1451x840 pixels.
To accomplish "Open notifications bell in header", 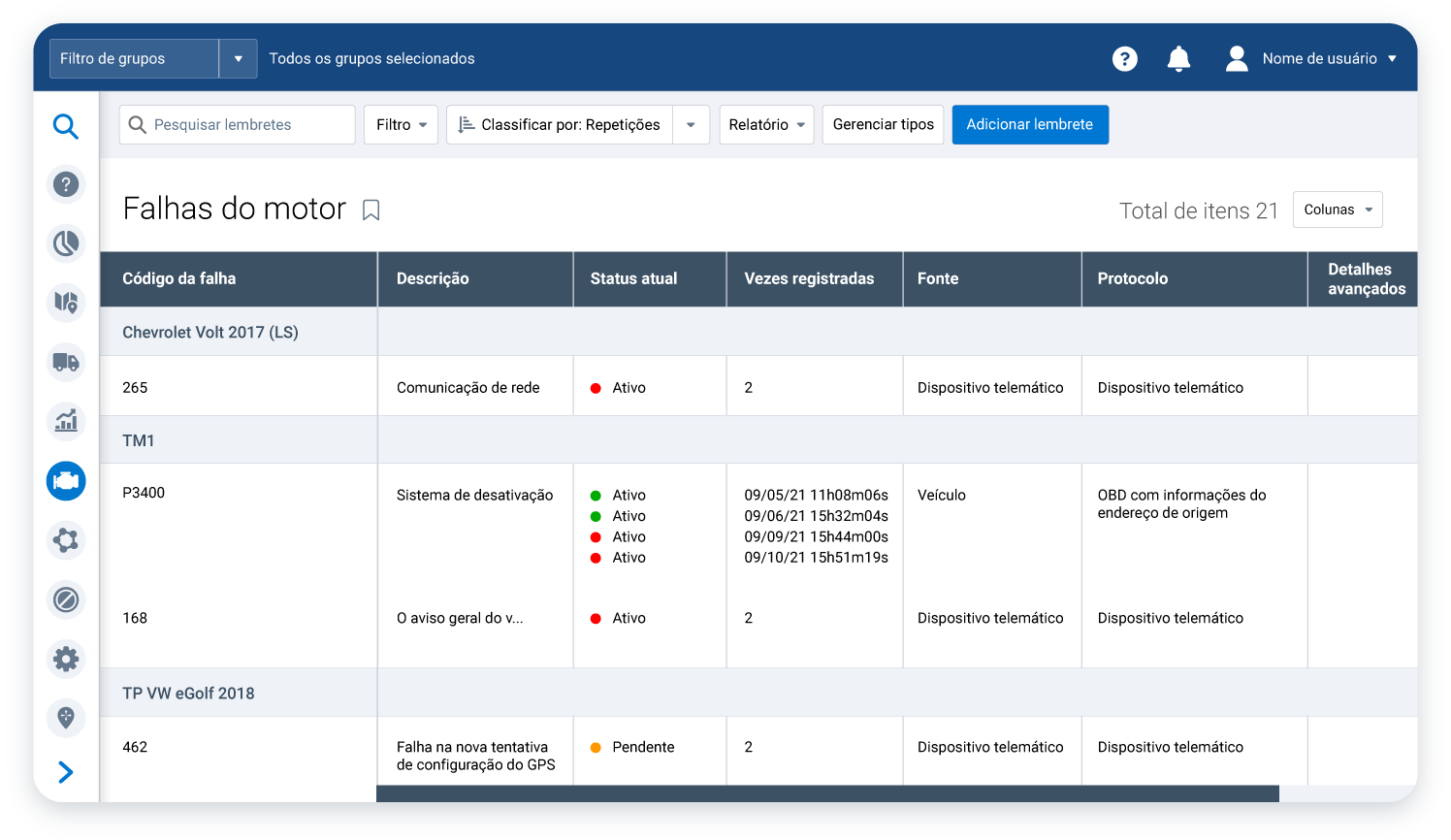I will click(x=1178, y=58).
